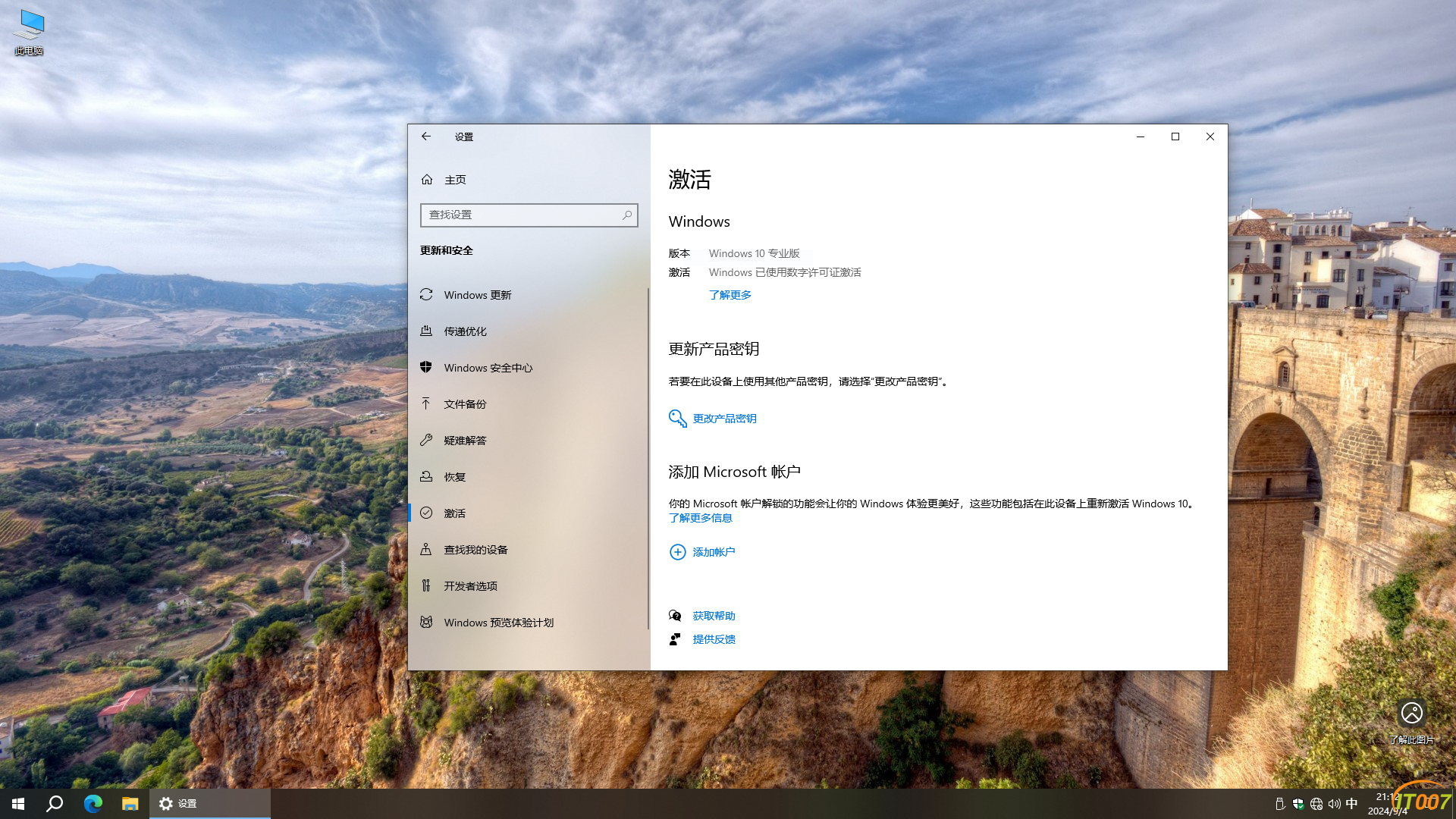Focus the 查找设置 search field
1456x819 pixels.
click(x=529, y=215)
